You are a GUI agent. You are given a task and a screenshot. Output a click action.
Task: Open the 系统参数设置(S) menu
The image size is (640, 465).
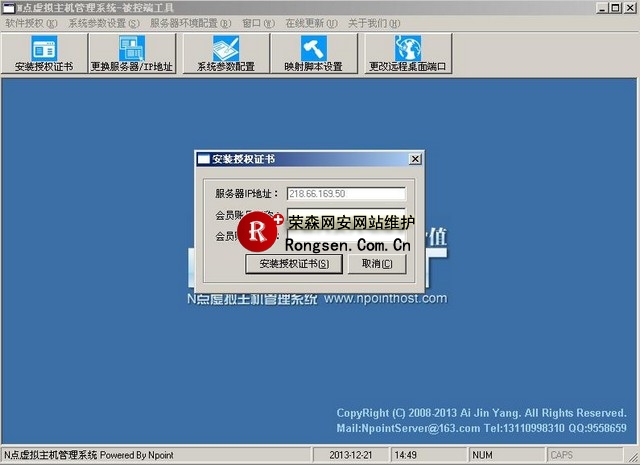(x=104, y=22)
